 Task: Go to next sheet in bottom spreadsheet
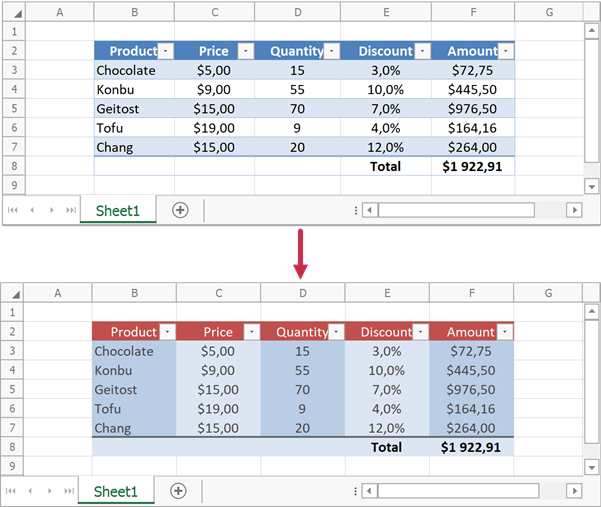pyautogui.click(x=49, y=491)
